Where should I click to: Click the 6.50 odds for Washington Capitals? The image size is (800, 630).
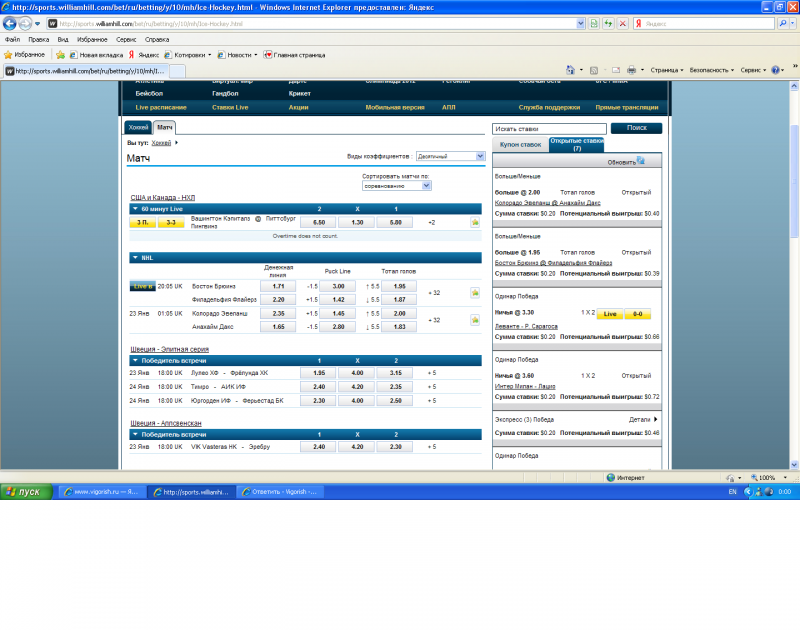pyautogui.click(x=319, y=222)
